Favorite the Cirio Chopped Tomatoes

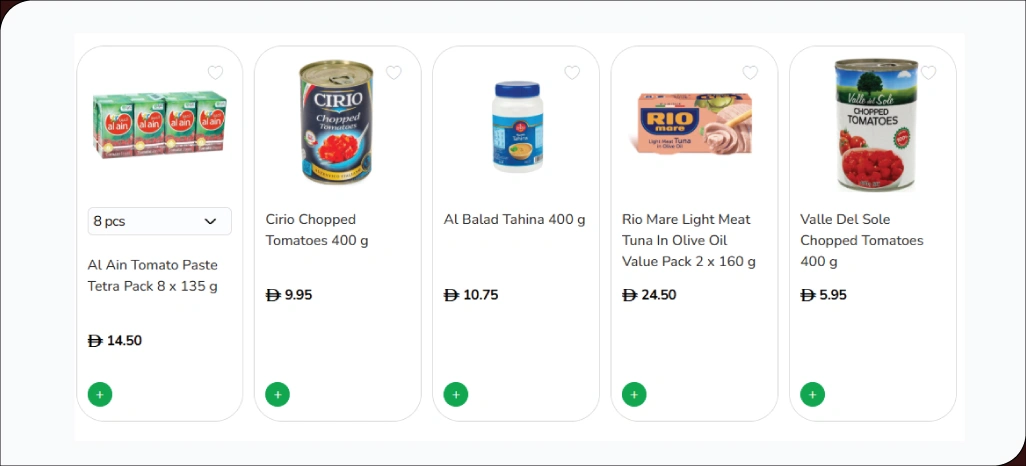[x=393, y=72]
